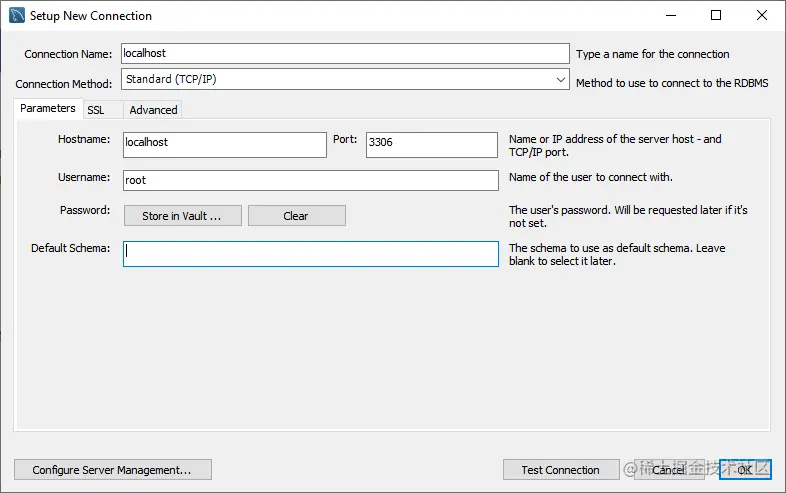Click the 'Name or IP address of the server host' hint

[615, 145]
